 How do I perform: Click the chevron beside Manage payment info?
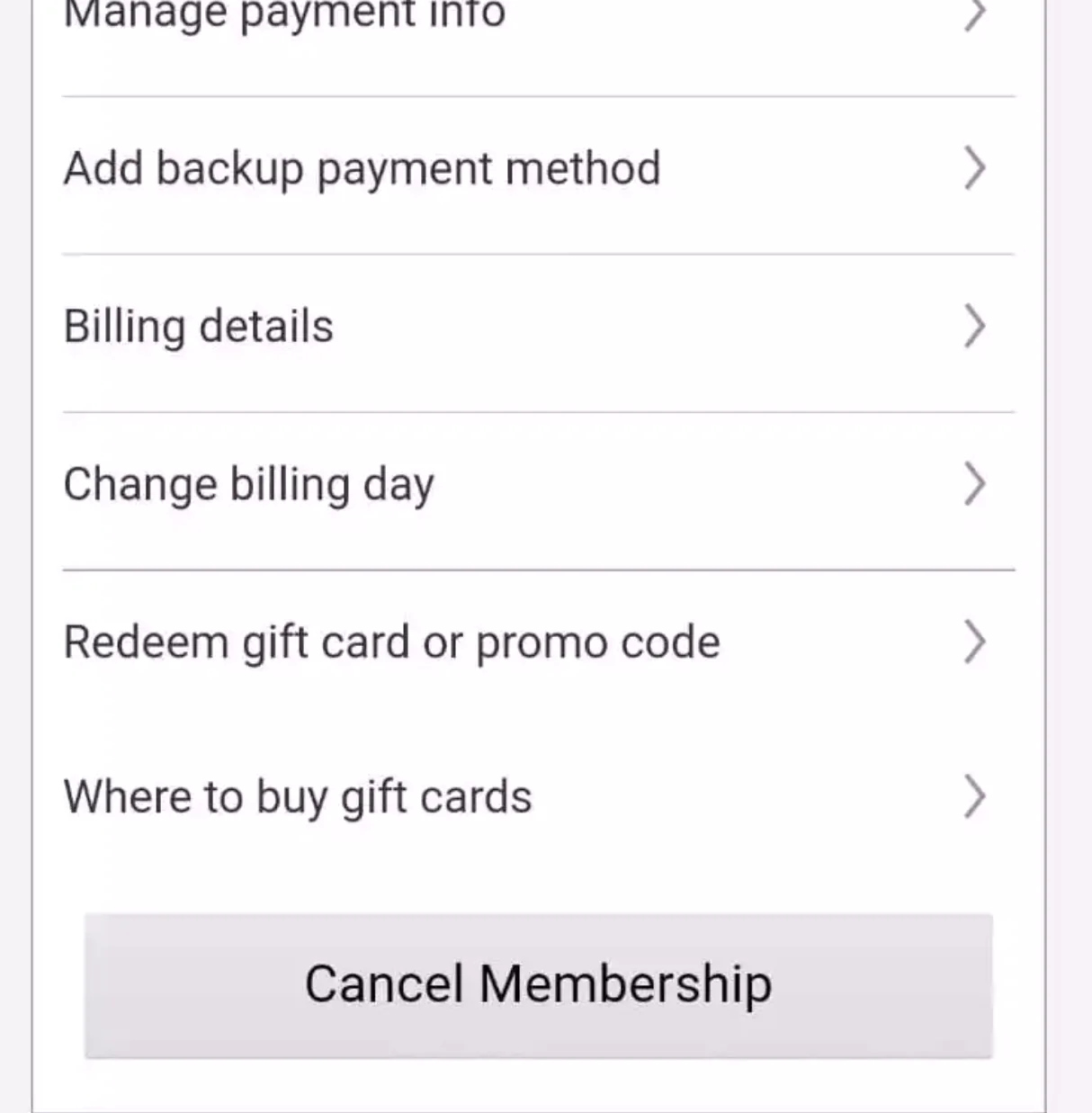coord(974,13)
